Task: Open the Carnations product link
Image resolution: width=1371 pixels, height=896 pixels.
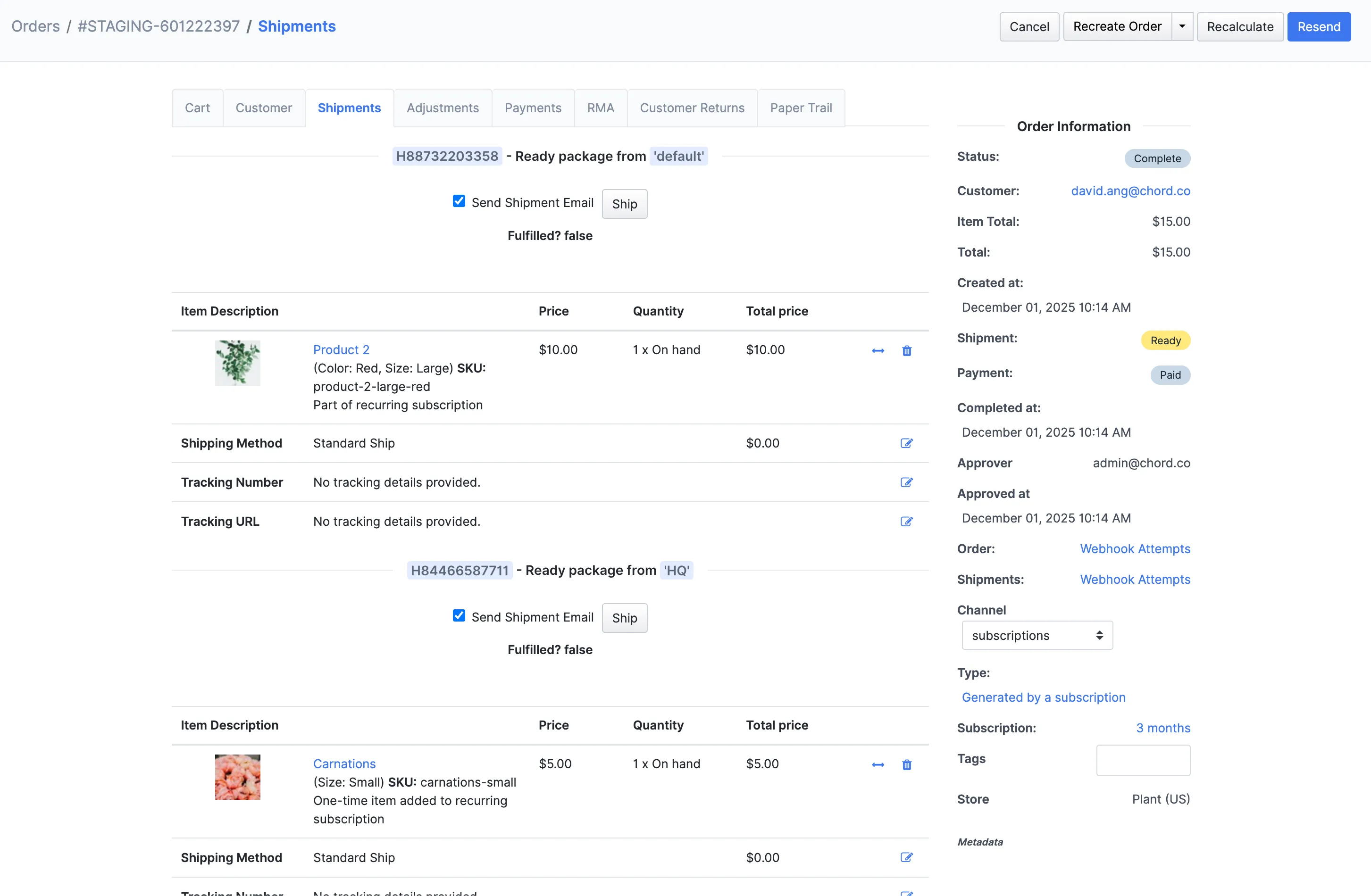Action: pyautogui.click(x=344, y=763)
